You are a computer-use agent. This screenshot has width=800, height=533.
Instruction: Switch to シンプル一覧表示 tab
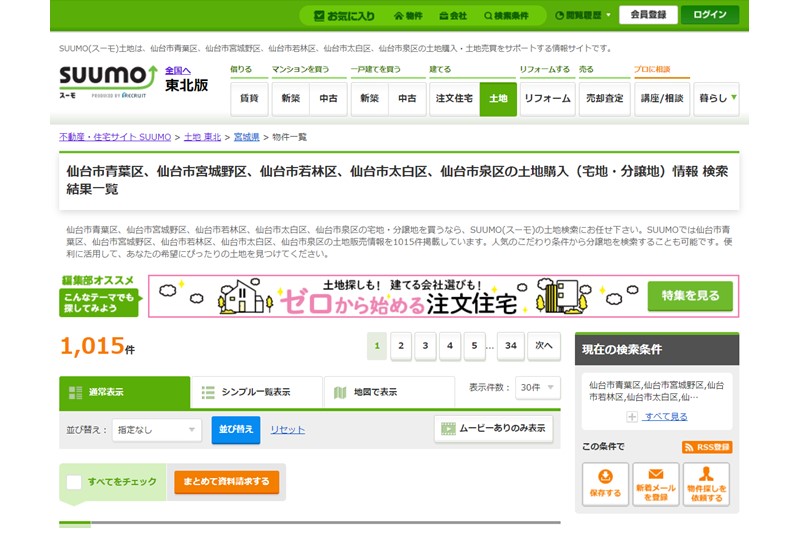[x=256, y=392]
